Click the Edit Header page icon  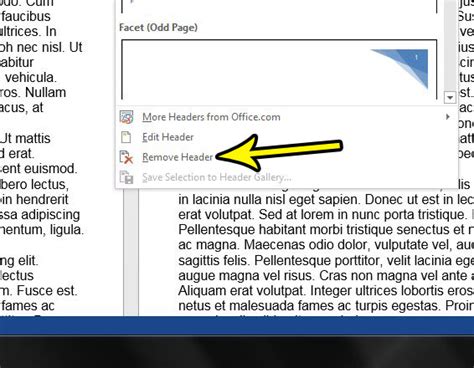pyautogui.click(x=126, y=137)
